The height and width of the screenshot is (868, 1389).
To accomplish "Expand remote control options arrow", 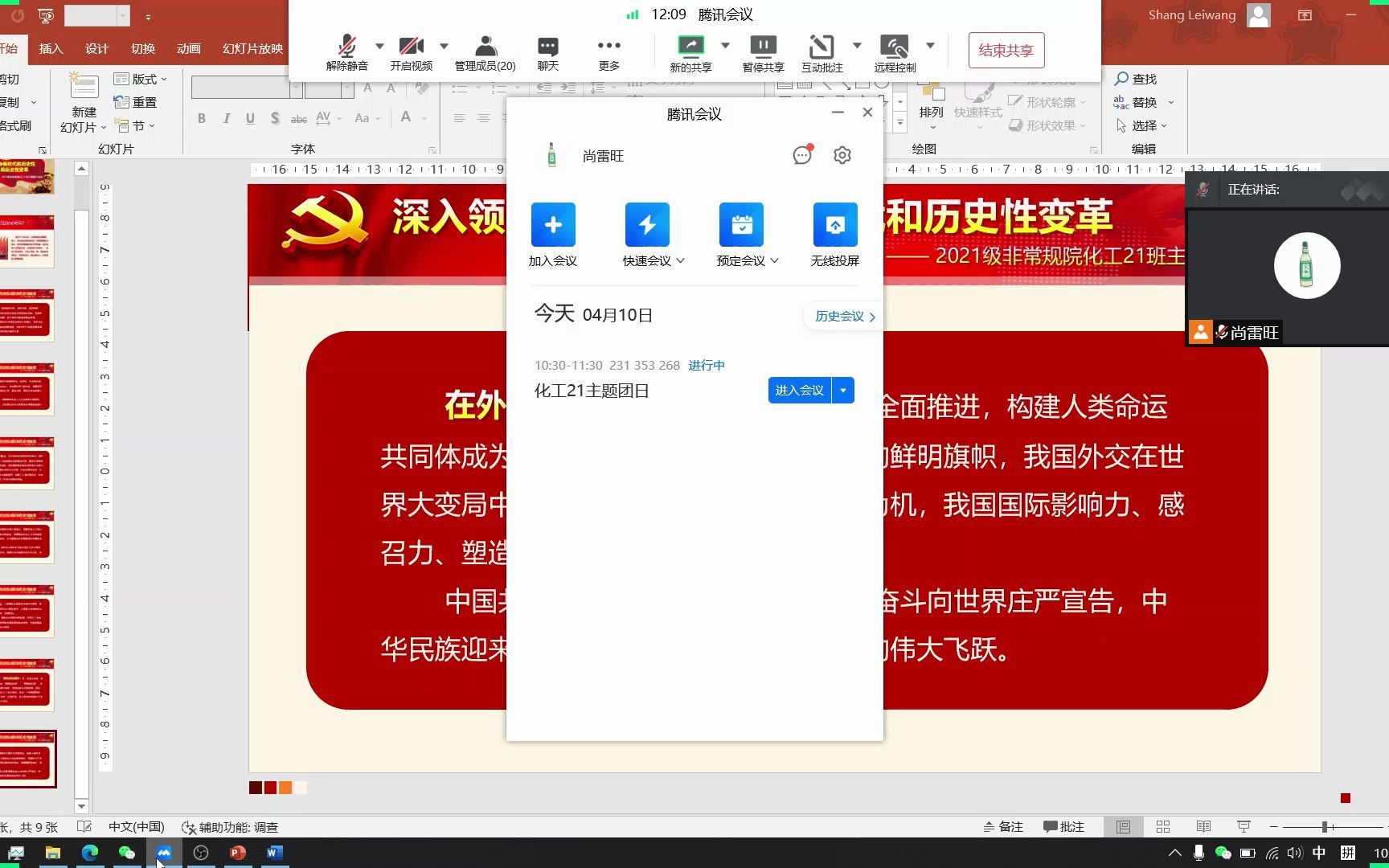I will point(930,46).
